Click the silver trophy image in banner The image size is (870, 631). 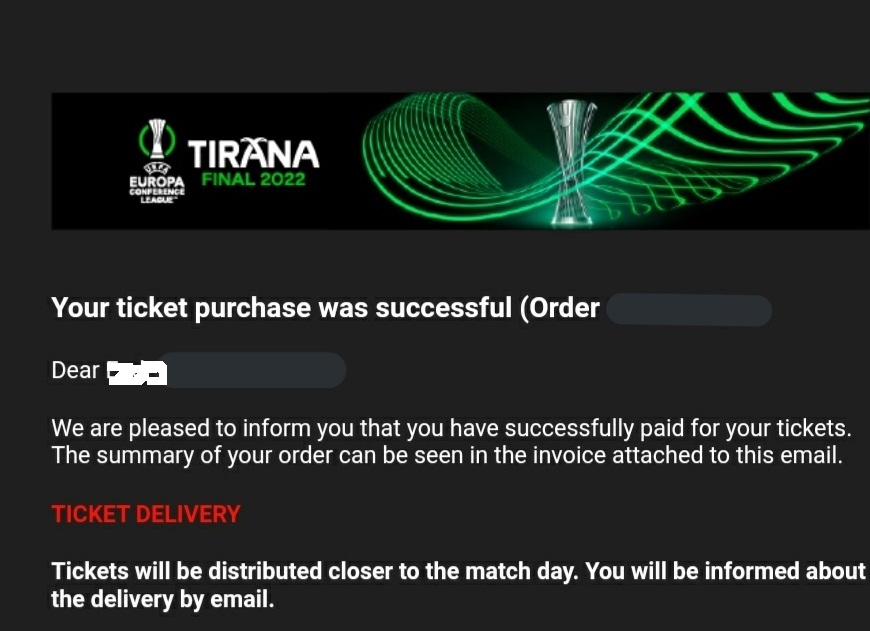(571, 160)
